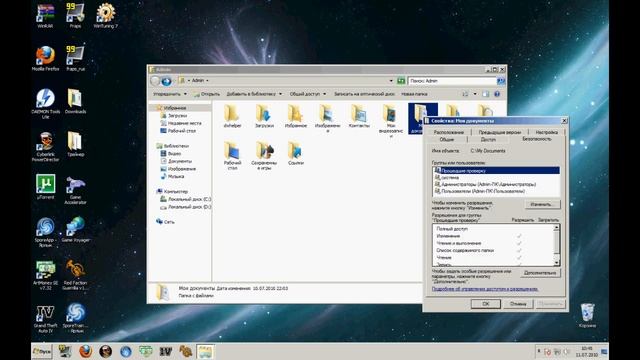Open the Корзина recycle bin
The height and width of the screenshot is (360, 640).
pos(587,315)
